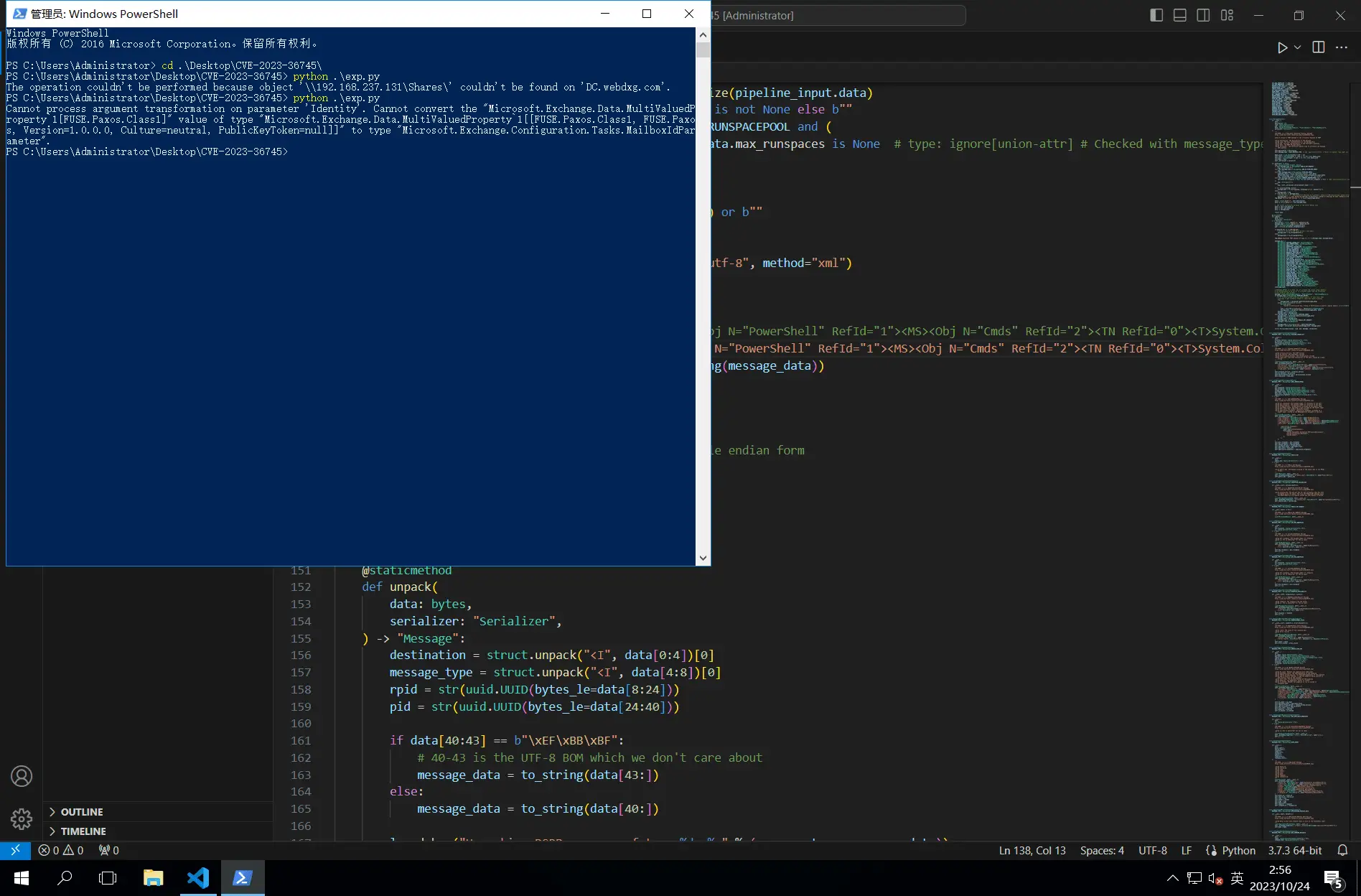Open the Split Editor Right icon
Image resolution: width=1361 pixels, height=896 pixels.
coord(1319,47)
